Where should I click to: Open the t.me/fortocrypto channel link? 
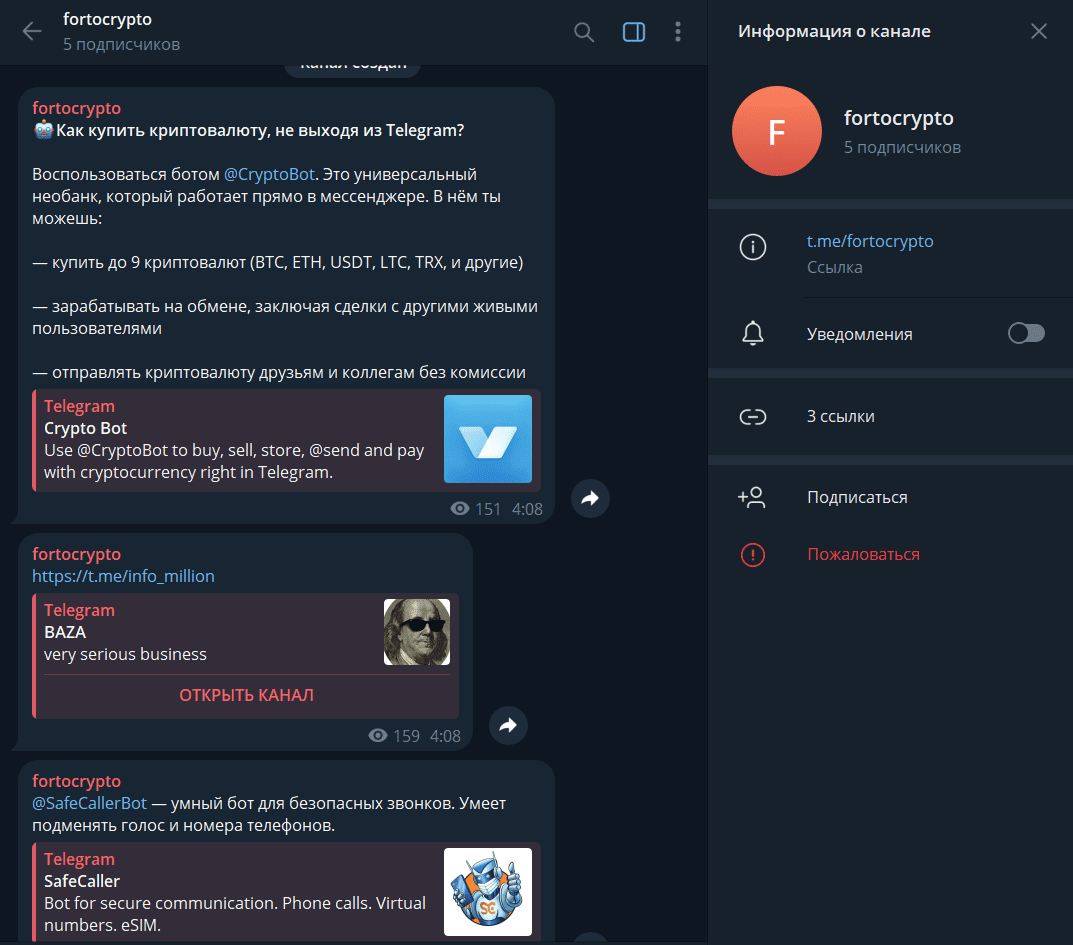[870, 241]
